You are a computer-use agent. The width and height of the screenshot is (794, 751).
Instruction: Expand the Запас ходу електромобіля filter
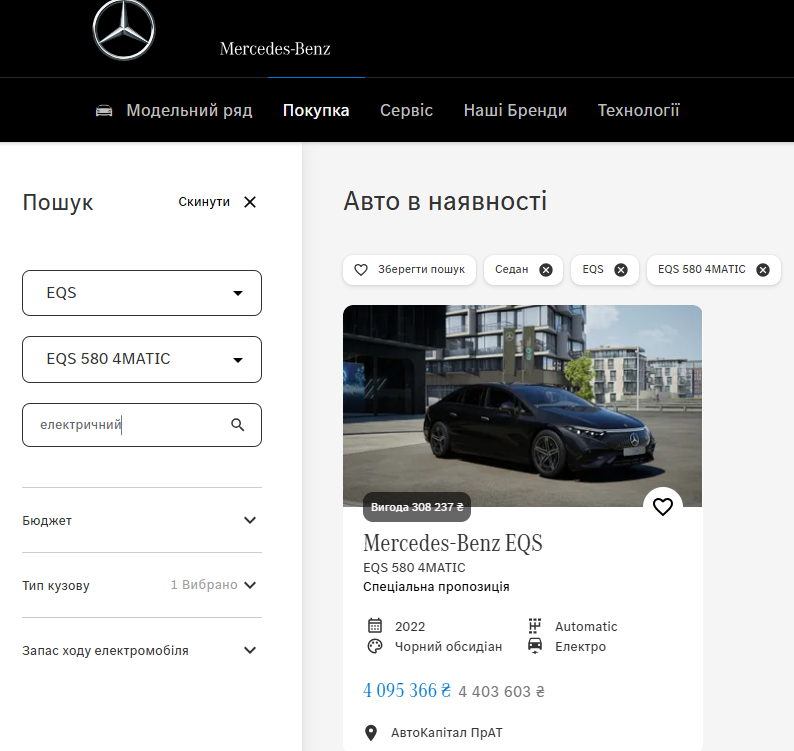[250, 650]
